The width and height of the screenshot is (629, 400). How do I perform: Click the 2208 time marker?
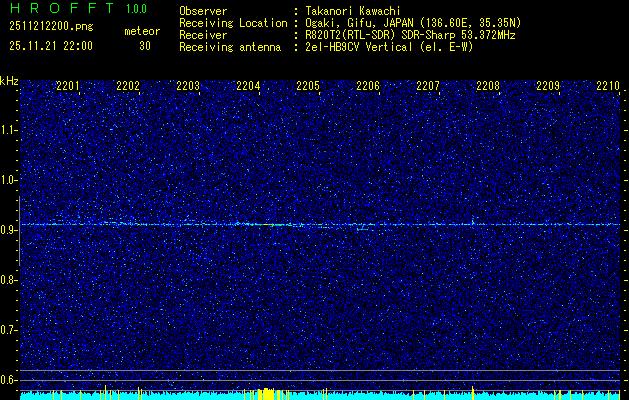(x=488, y=85)
